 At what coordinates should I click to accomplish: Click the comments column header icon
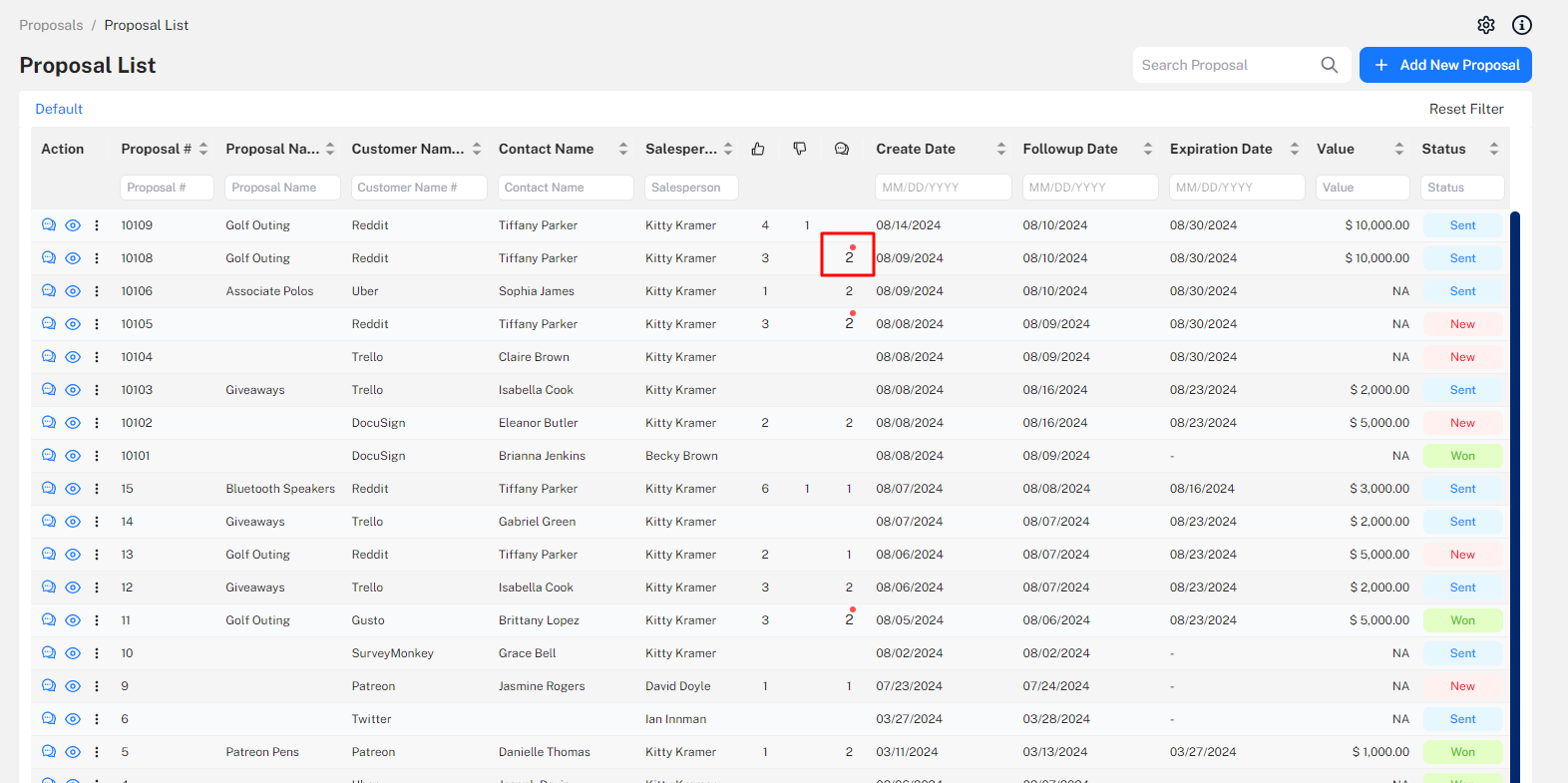pyautogui.click(x=842, y=149)
